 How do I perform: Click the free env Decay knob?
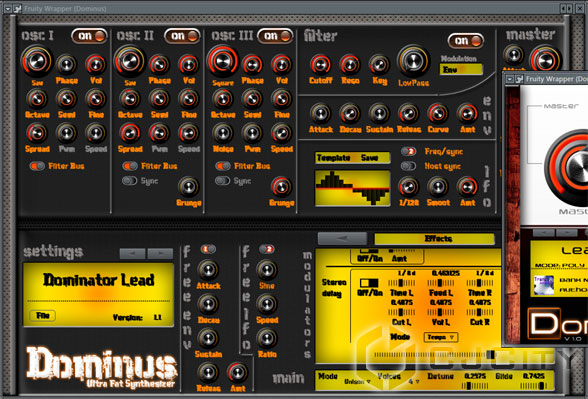[x=208, y=304]
